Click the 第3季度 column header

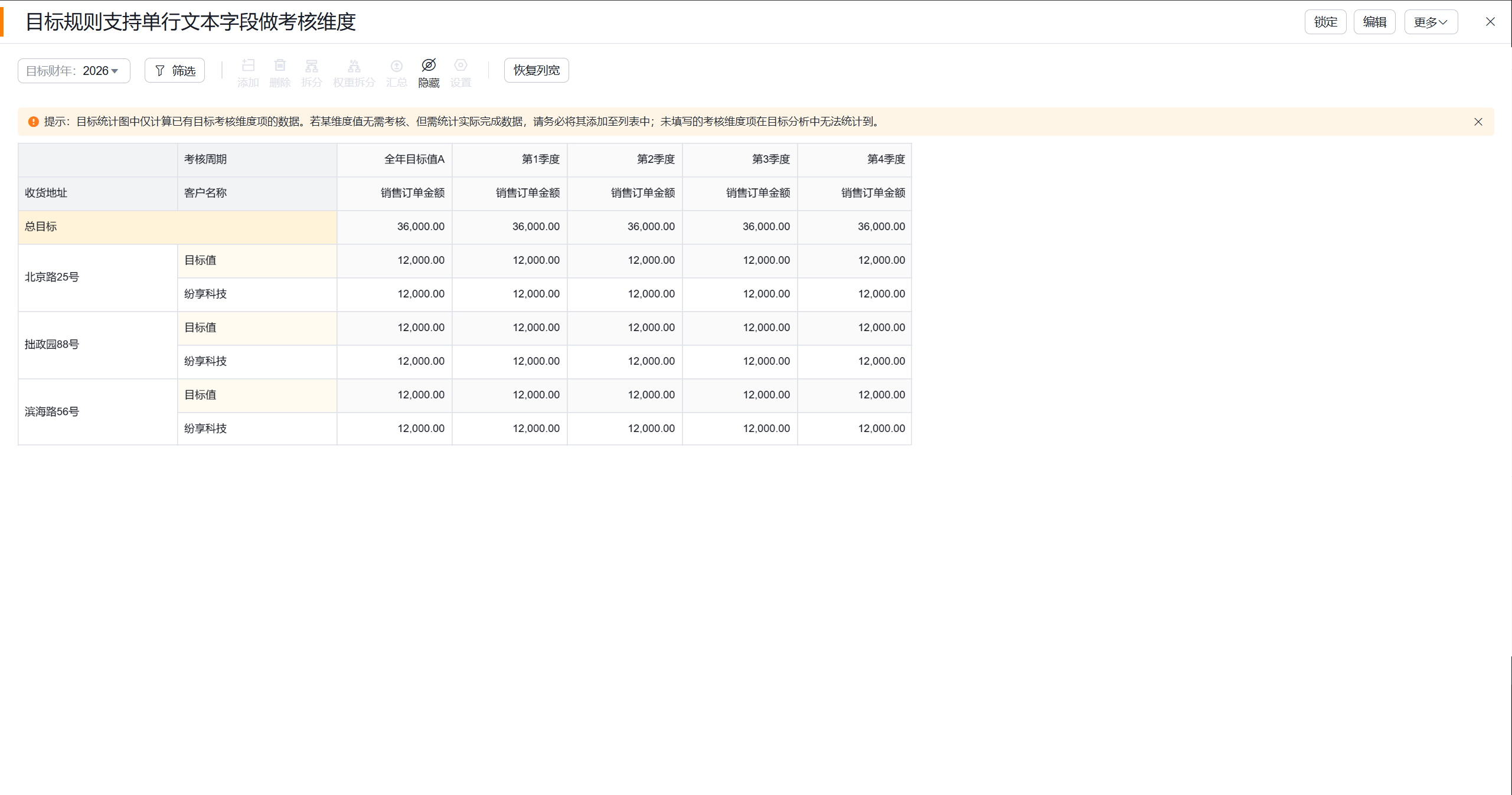point(740,160)
